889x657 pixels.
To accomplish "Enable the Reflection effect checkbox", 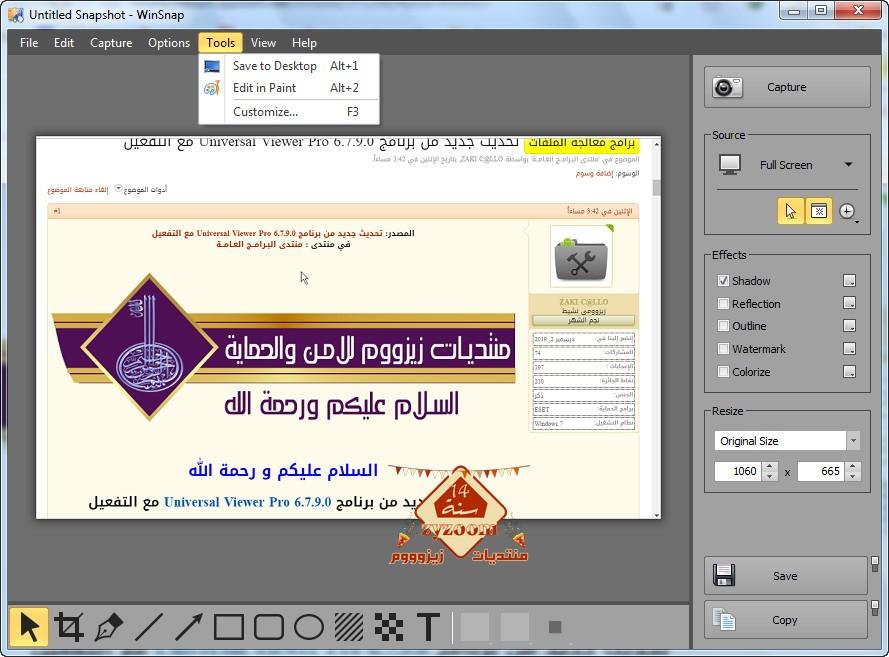I will point(723,303).
